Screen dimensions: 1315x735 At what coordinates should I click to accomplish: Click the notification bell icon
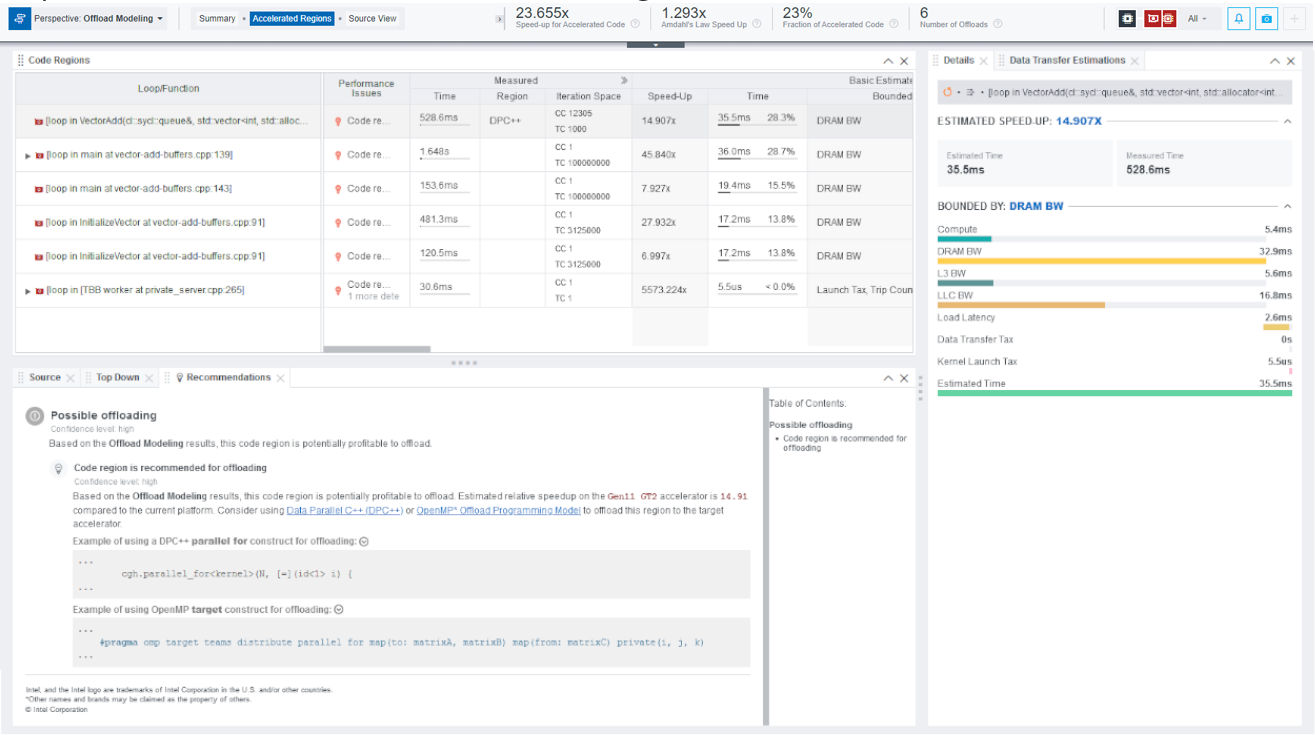click(1239, 18)
